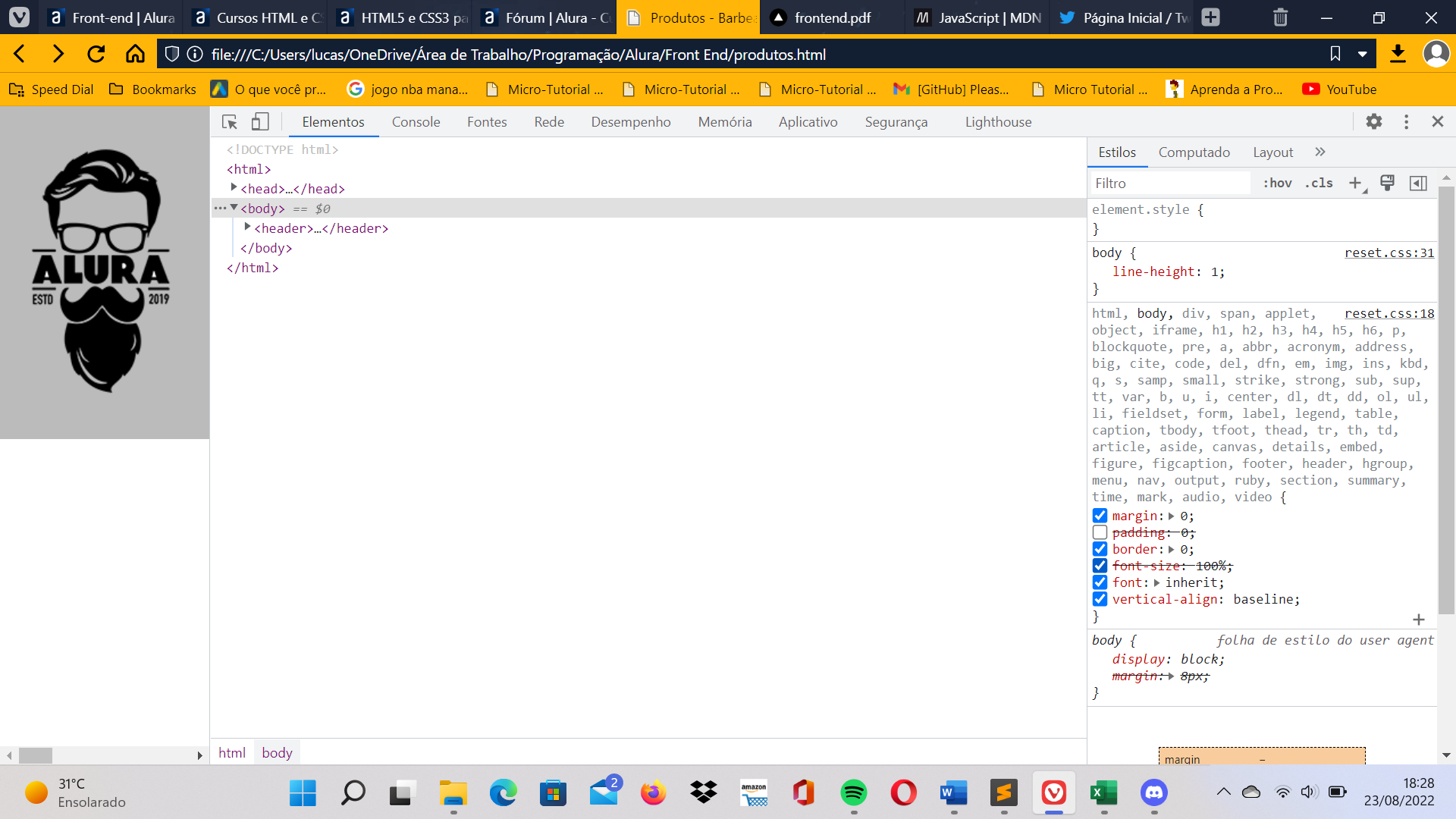Switch to Layout styles tab
Screen dimensions: 1456x819
[1273, 152]
